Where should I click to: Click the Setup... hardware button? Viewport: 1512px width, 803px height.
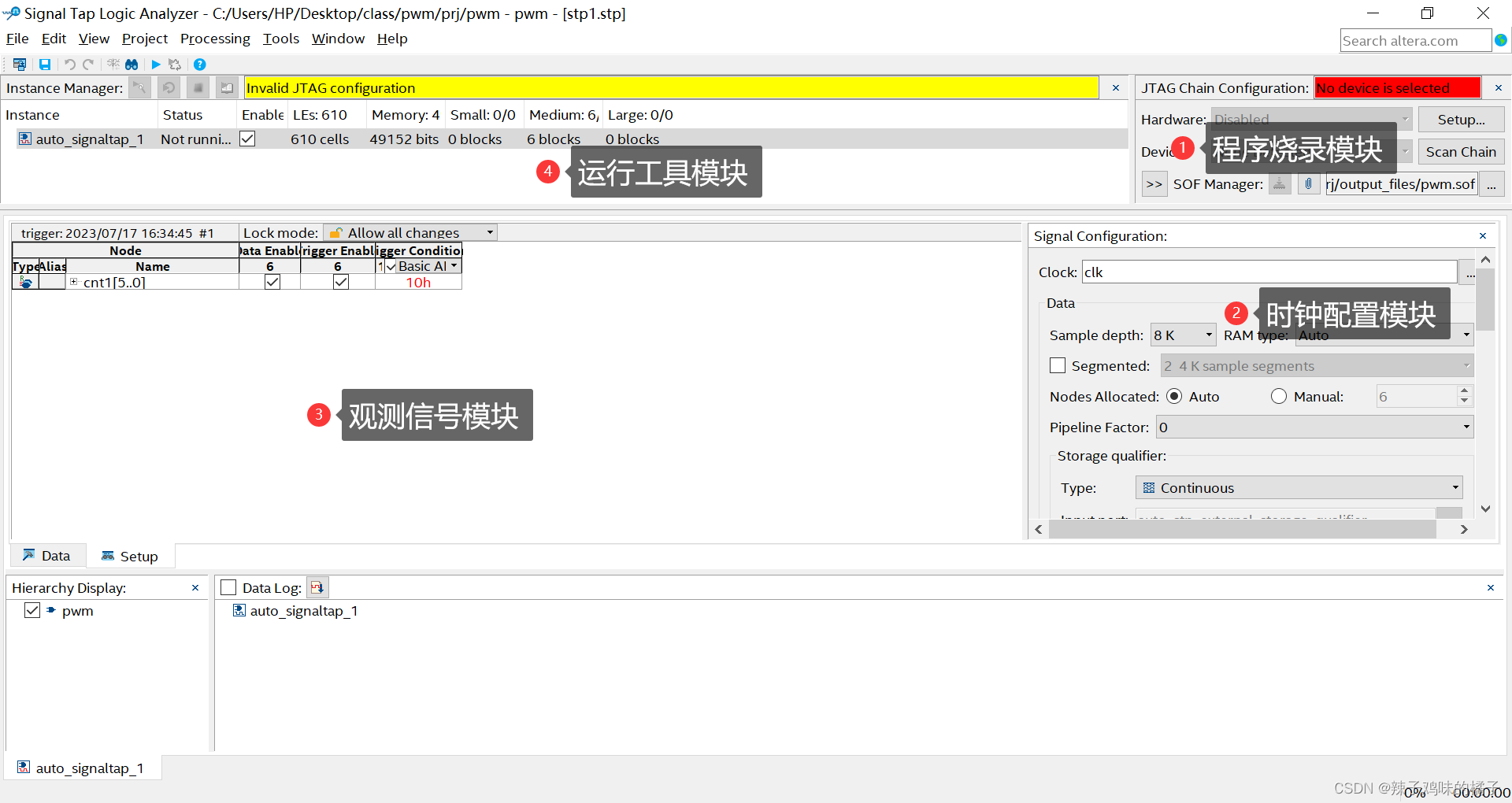(1461, 119)
